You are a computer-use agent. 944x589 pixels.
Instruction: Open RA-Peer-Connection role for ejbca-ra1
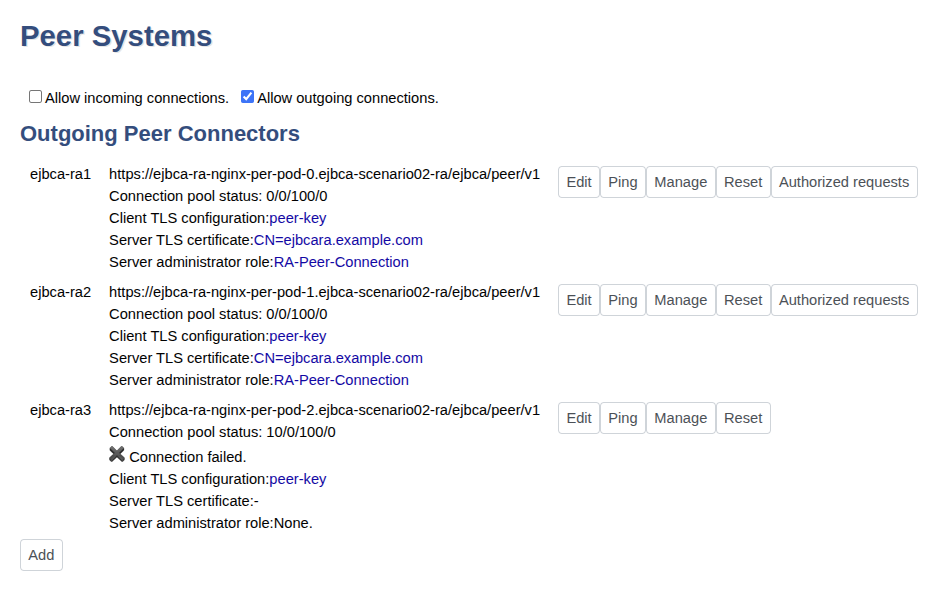341,262
